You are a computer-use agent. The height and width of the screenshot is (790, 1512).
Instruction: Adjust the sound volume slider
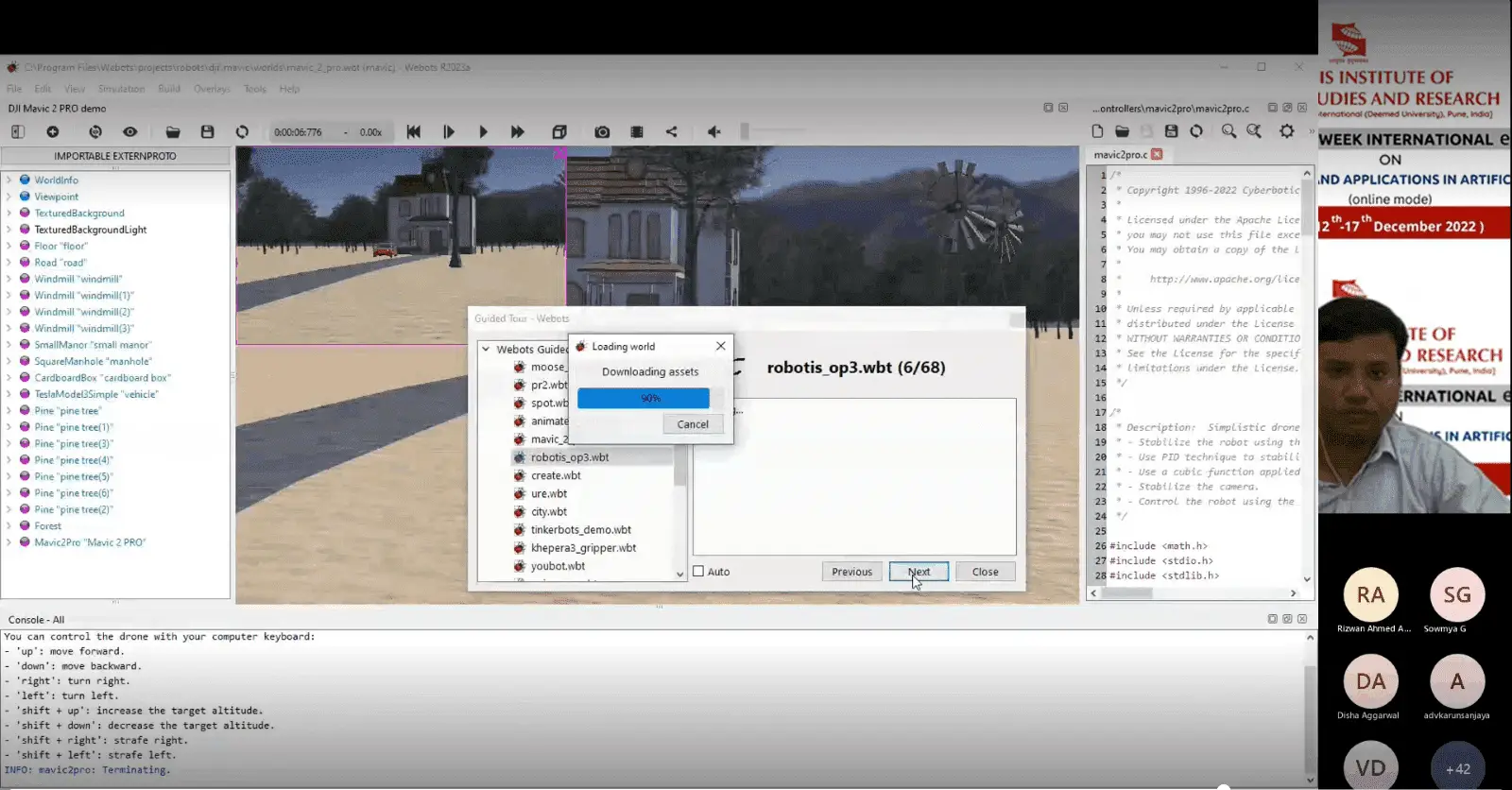(x=775, y=131)
